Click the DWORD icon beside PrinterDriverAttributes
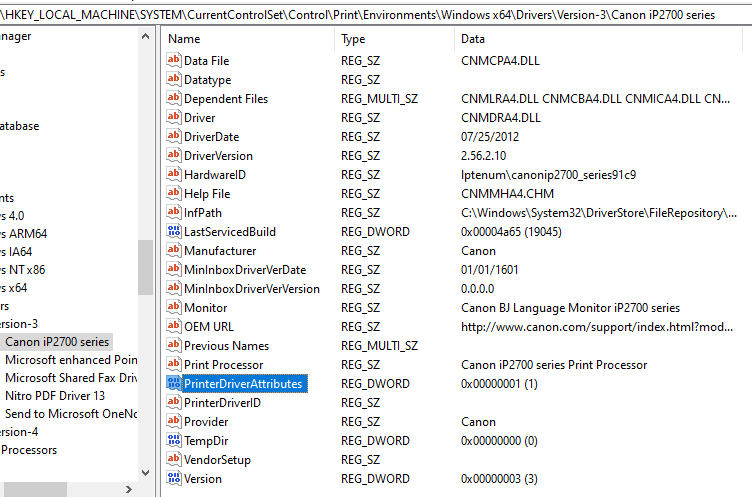Screen dimensions: 752x497 [x=174, y=383]
